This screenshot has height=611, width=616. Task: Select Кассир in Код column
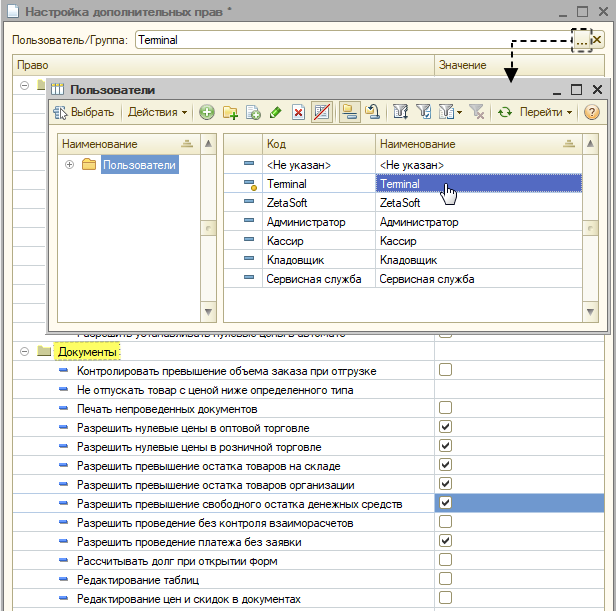[x=319, y=241]
